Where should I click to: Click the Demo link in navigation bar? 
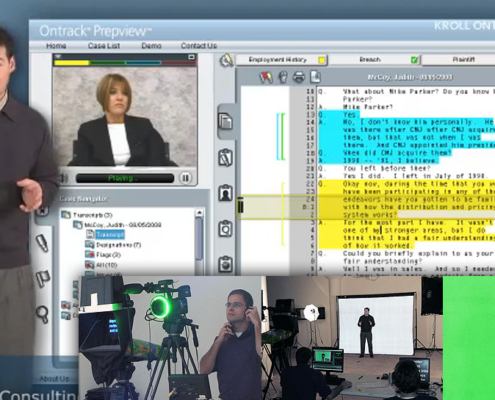(151, 46)
